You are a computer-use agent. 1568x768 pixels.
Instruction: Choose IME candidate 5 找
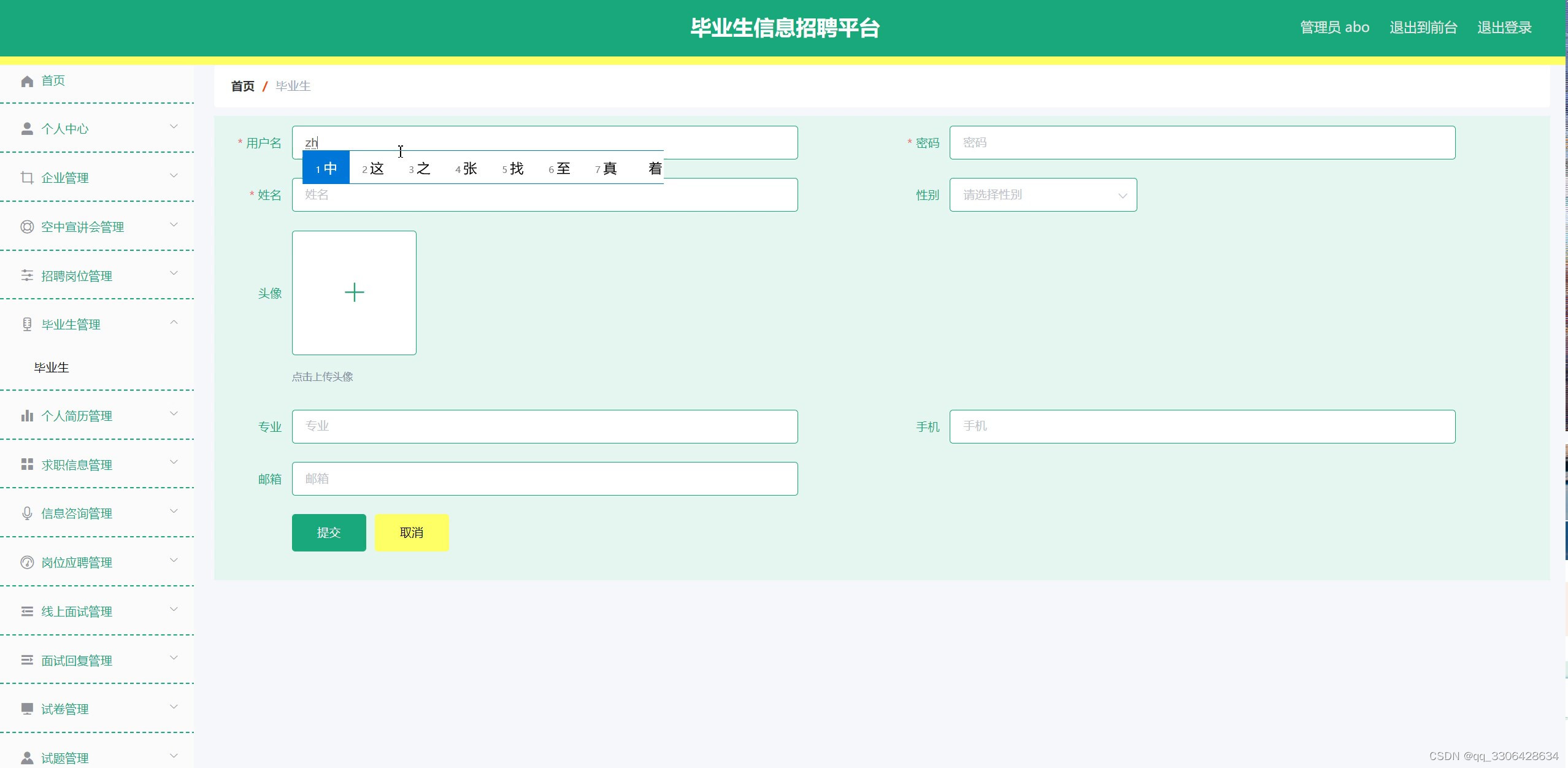click(513, 168)
